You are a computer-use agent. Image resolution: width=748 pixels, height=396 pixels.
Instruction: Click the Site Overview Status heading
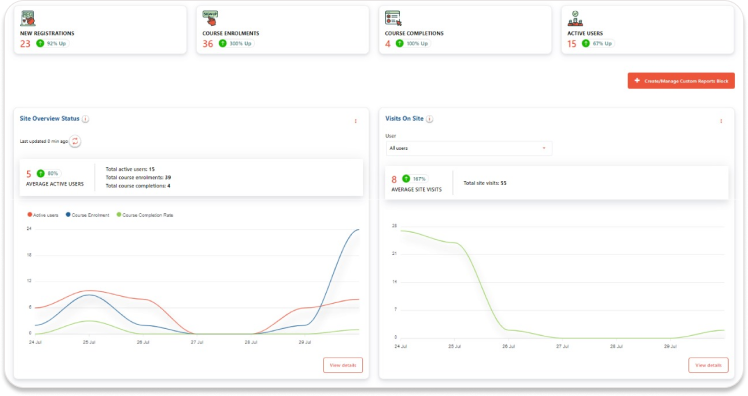coord(49,118)
